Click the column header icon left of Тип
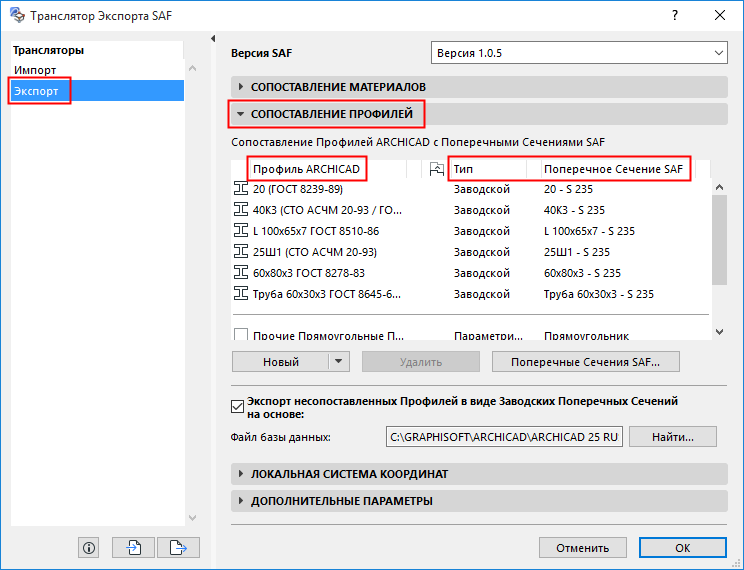 (x=436, y=169)
